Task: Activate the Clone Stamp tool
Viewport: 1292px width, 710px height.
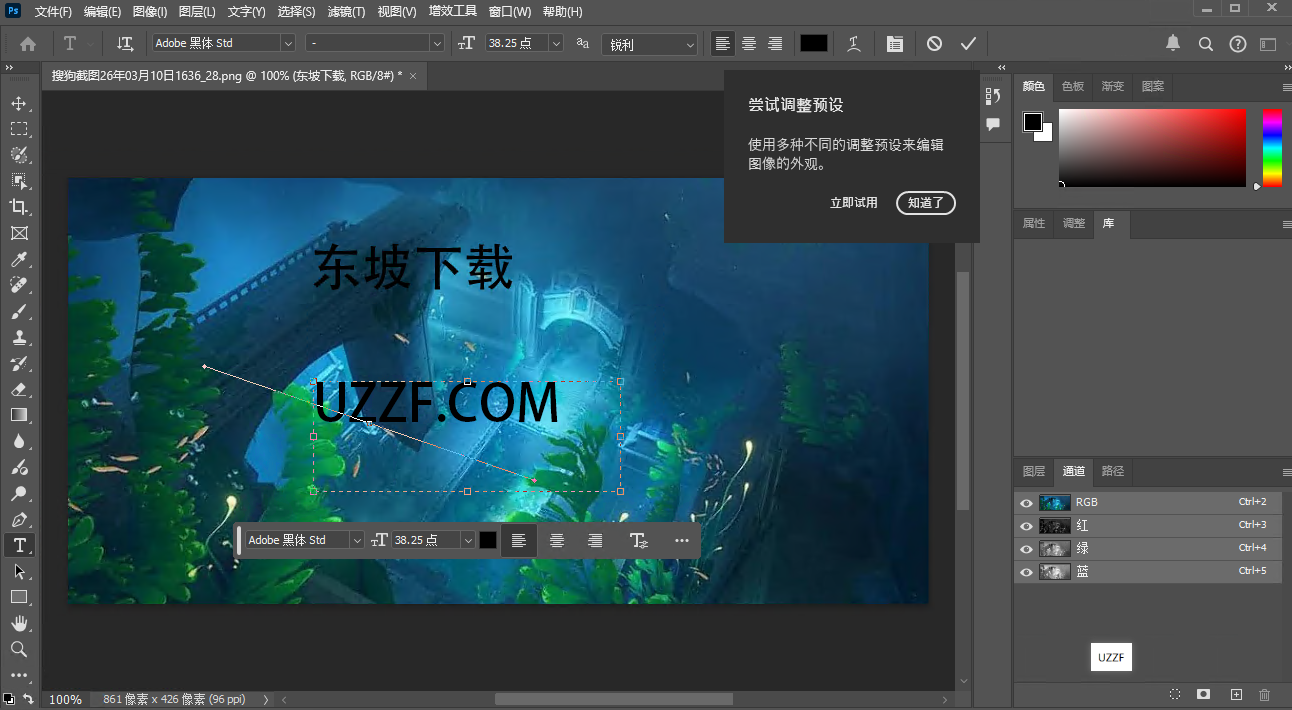Action: [x=20, y=337]
